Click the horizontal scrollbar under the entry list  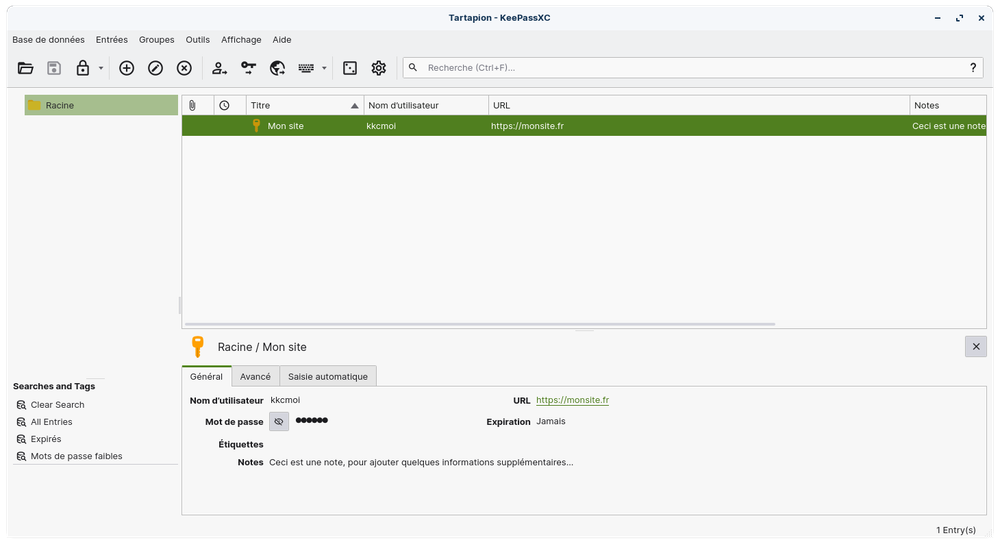click(x=480, y=324)
